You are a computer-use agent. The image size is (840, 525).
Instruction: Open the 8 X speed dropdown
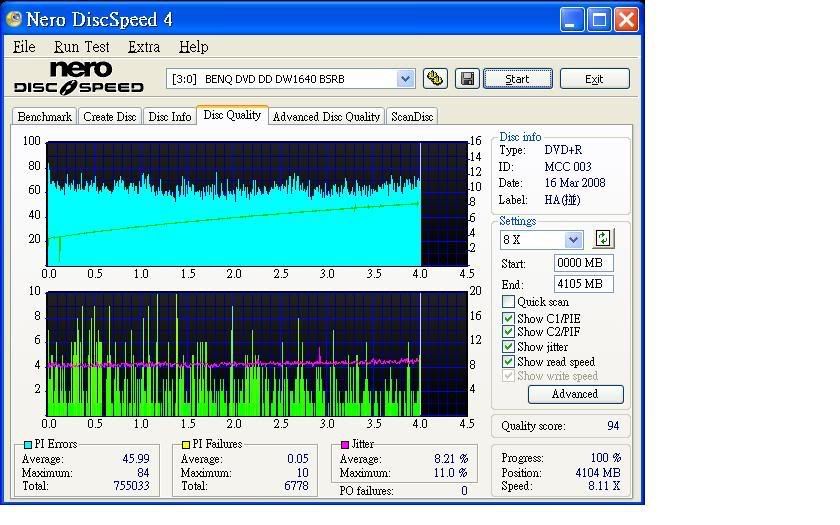tap(573, 239)
